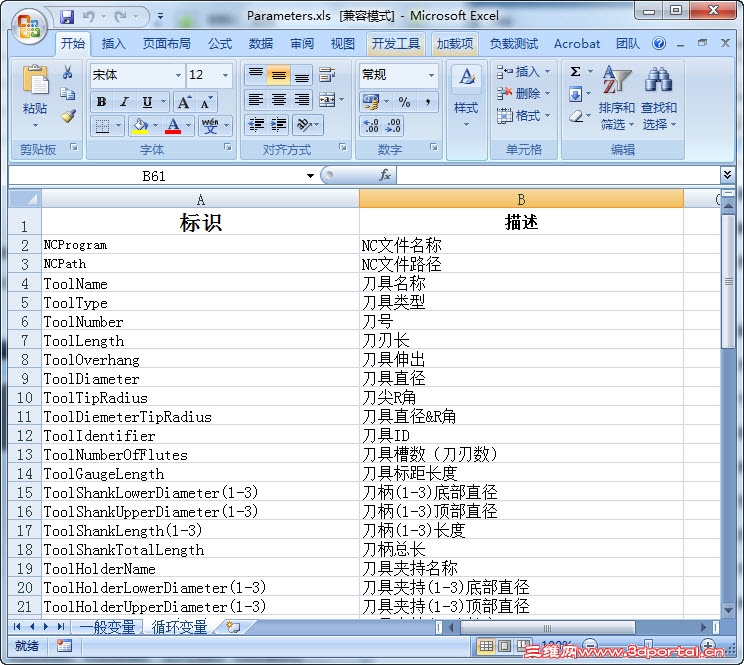Copy selection with the copy icon
Viewport: 744px width, 665px height.
pyautogui.click(x=68, y=94)
